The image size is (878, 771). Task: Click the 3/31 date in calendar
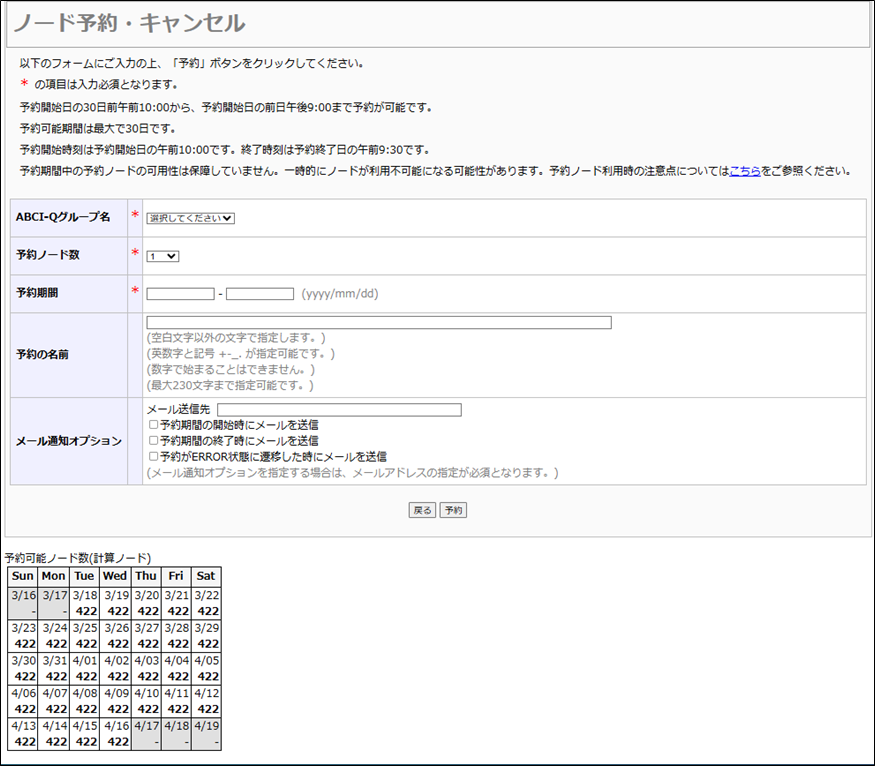[54, 669]
